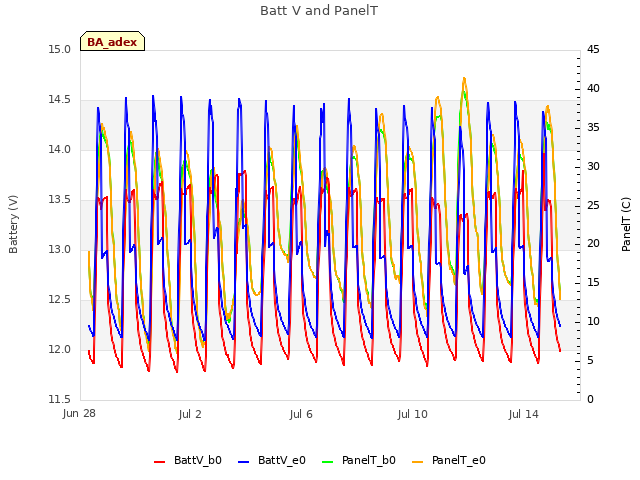Viewport: 640px width, 480px height.
Task: Click the Jun 28 date tick label
Action: 79,414
